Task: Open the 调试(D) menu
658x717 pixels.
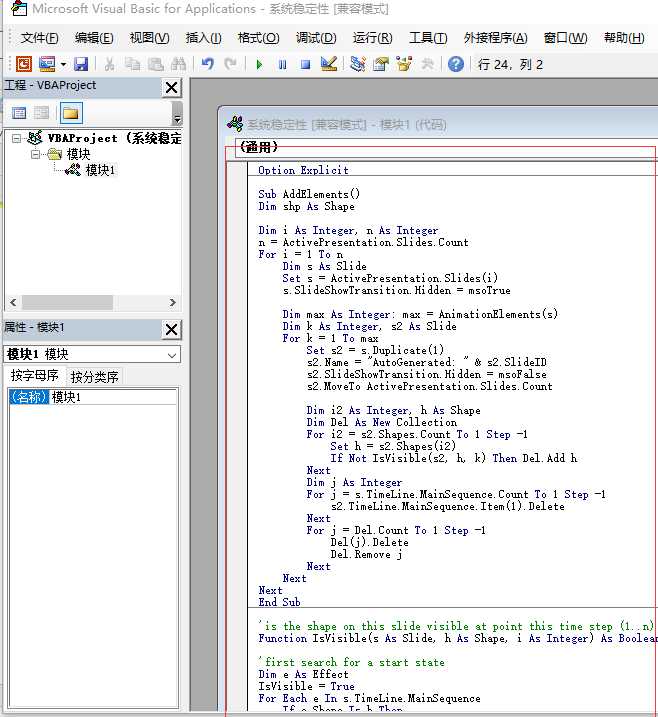Action: [316, 37]
